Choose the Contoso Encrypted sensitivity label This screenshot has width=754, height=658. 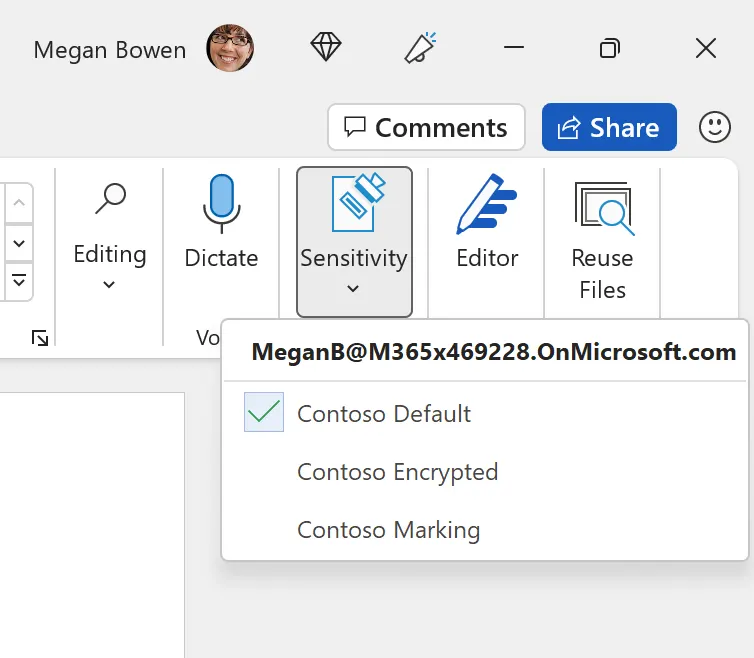click(485, 472)
